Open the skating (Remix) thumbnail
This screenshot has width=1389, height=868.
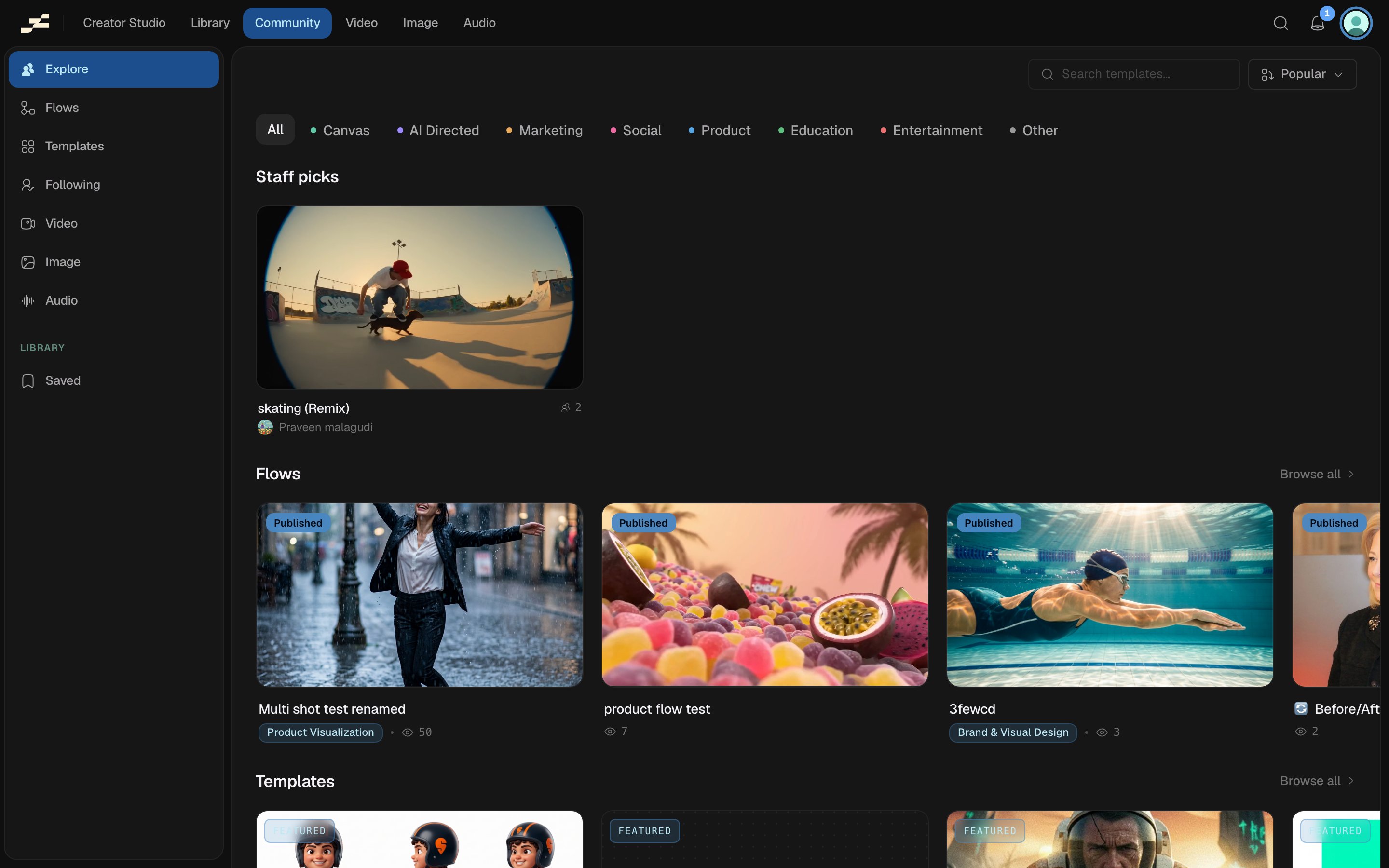coord(419,298)
